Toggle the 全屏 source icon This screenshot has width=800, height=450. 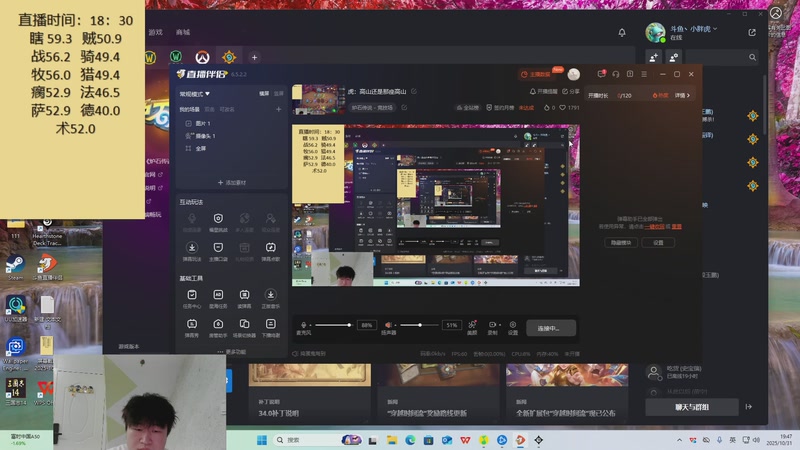pos(188,148)
